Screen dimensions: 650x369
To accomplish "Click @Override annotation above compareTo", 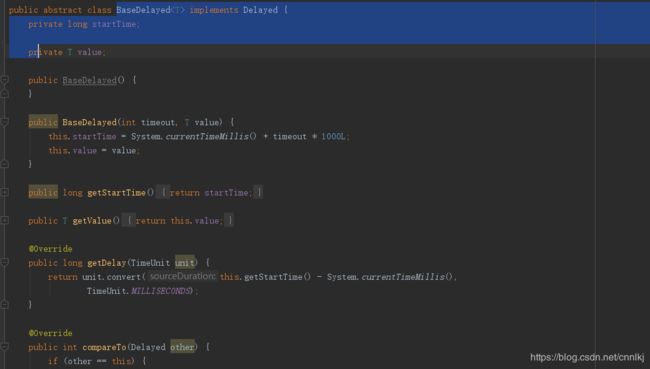I will click(x=51, y=333).
